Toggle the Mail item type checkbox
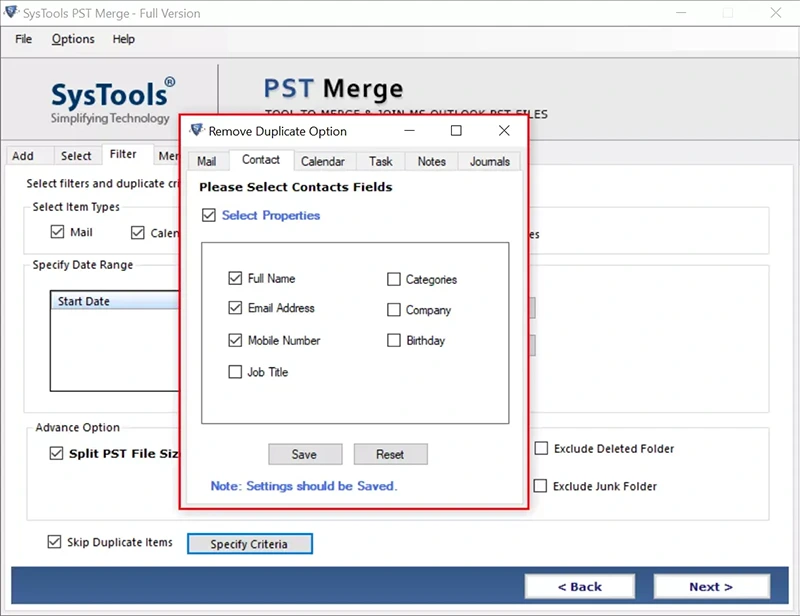800x616 pixels. (57, 232)
